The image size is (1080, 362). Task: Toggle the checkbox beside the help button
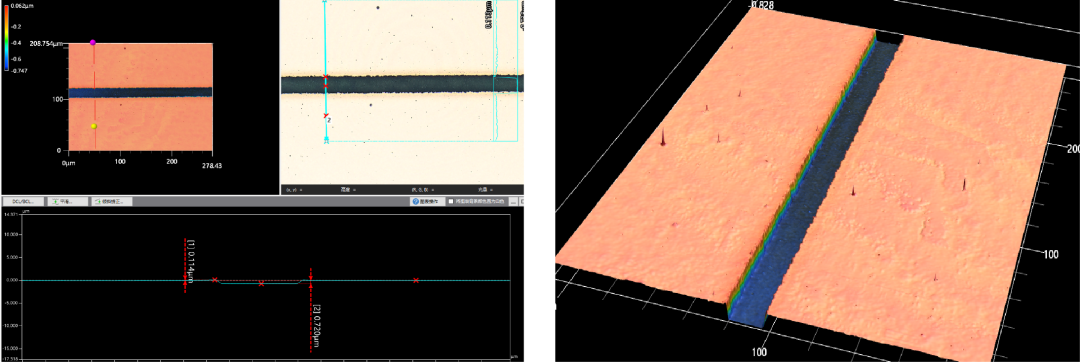450,202
